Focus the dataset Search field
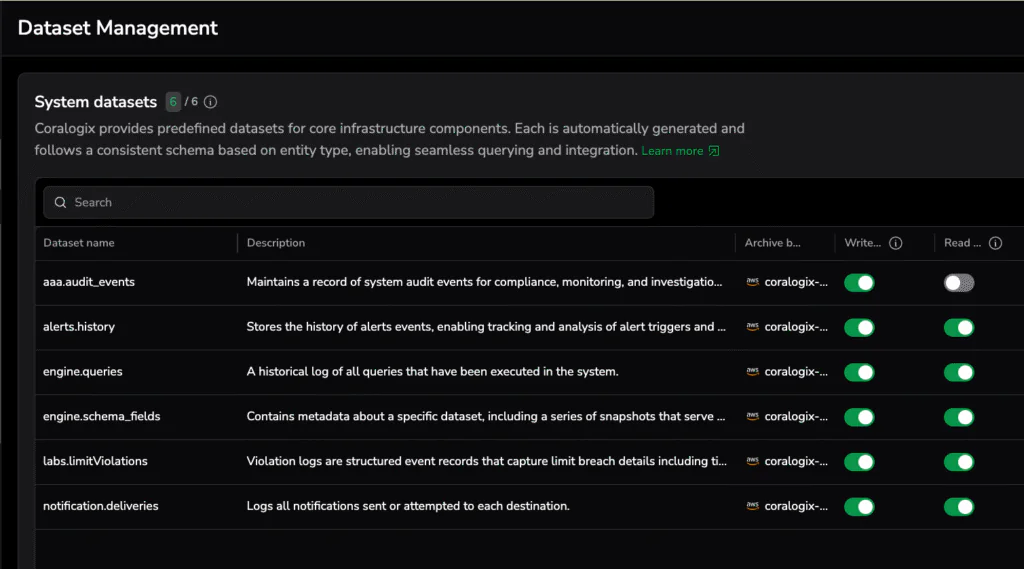Screen dimensions: 1024x569 coord(348,203)
